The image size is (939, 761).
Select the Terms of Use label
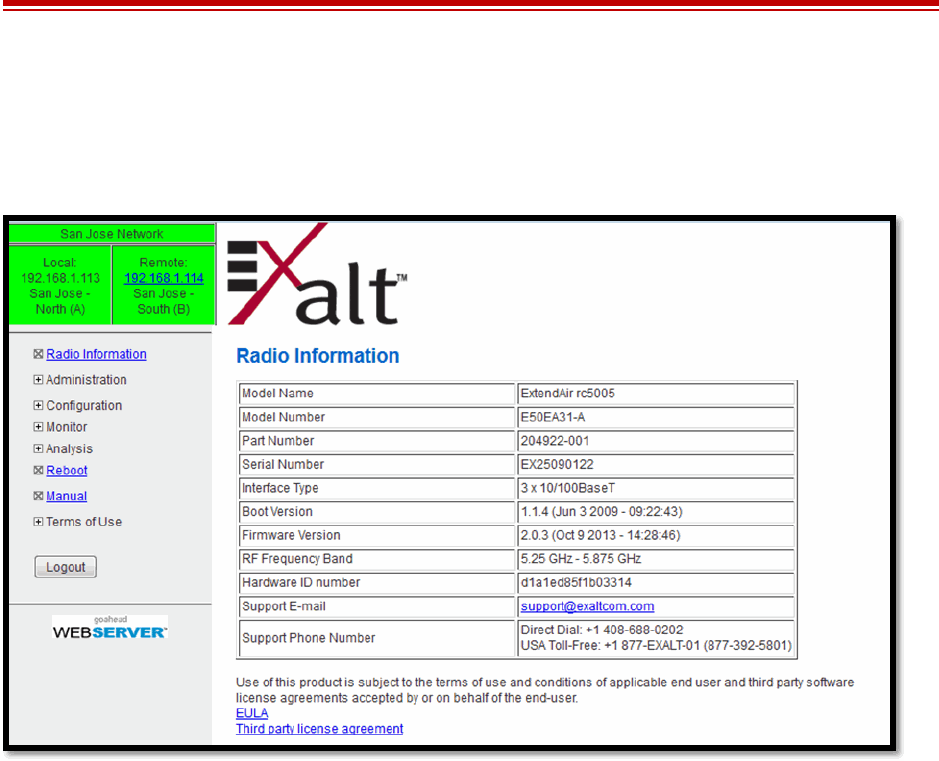coord(84,522)
